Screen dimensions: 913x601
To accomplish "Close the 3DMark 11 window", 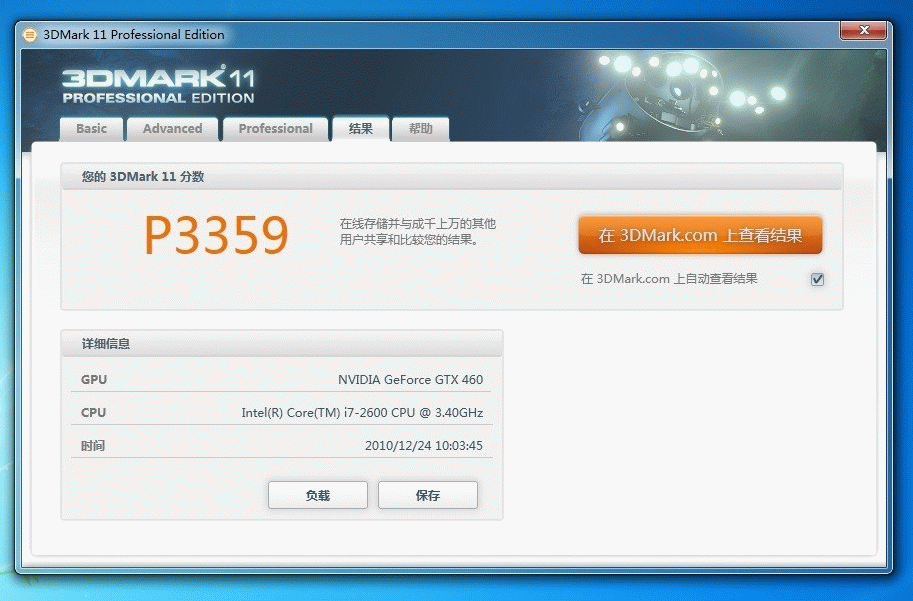I will point(863,31).
